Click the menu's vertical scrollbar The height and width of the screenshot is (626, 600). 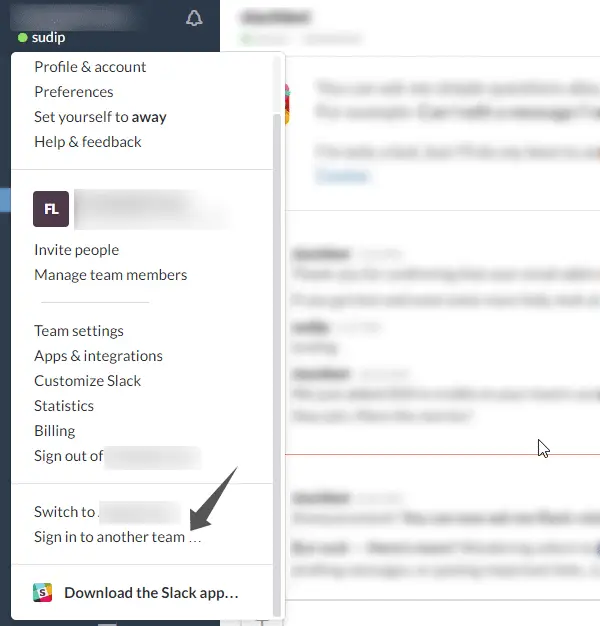(277, 365)
